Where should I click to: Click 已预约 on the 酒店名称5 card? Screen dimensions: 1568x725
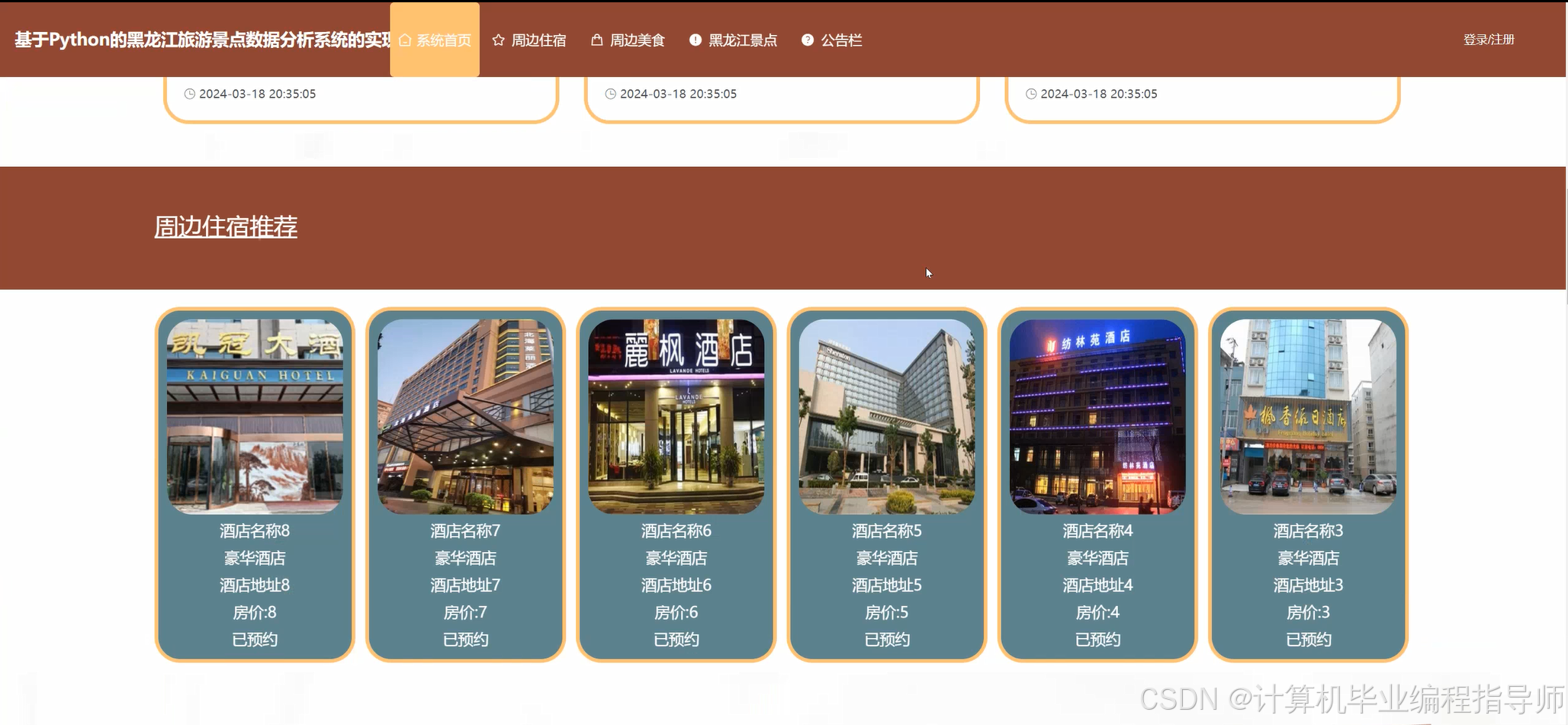point(886,640)
